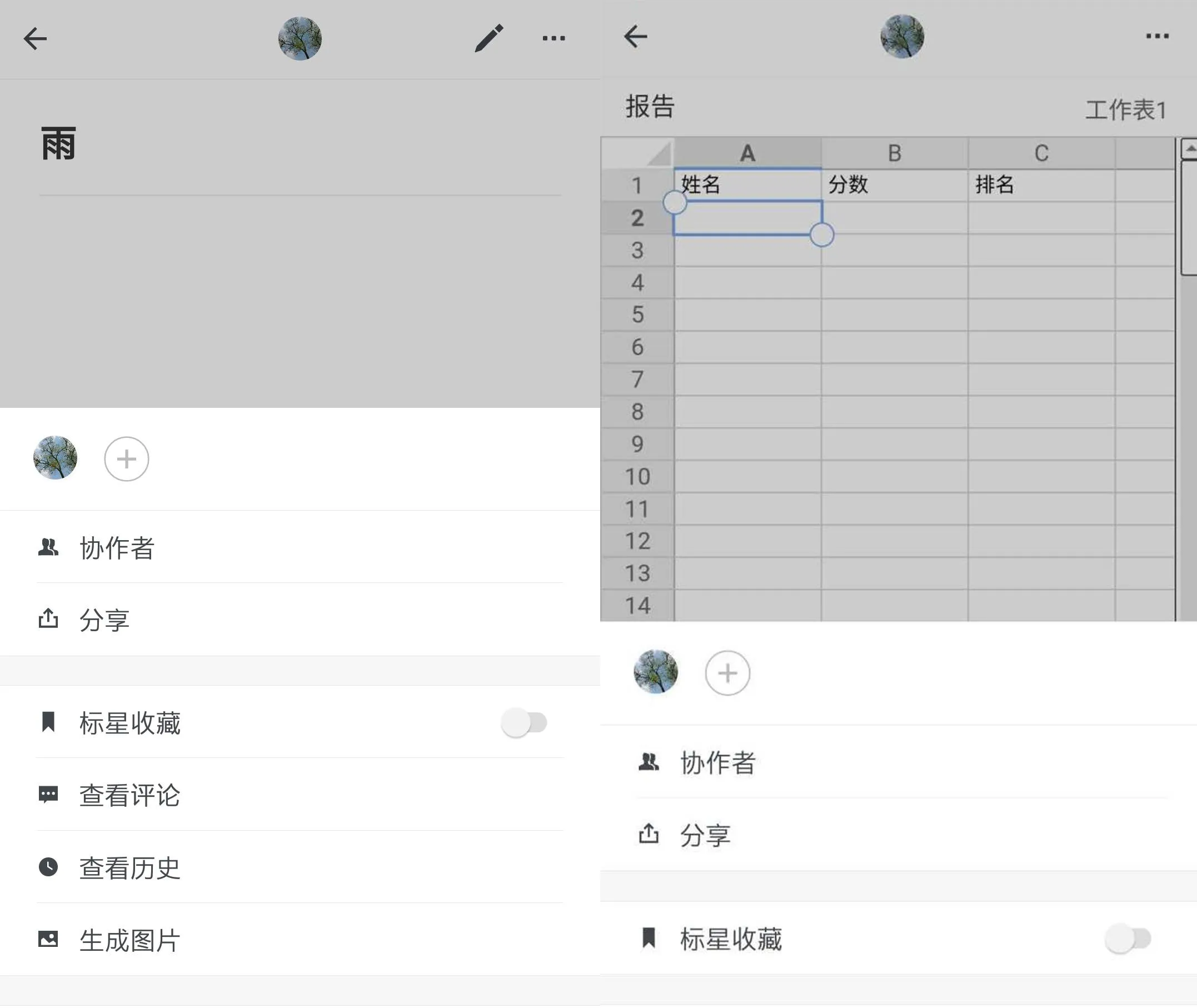Enable 标星收藏 switch in the spreadsheet menu
Viewport: 1197px width, 1008px height.
(1128, 939)
